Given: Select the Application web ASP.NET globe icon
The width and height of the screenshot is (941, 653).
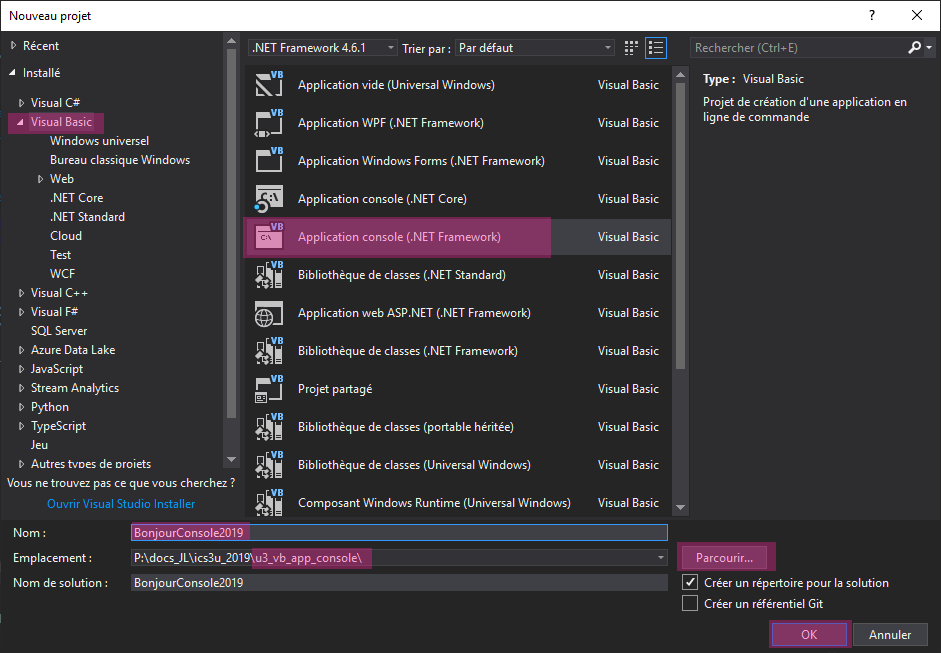Looking at the screenshot, I should pyautogui.click(x=269, y=313).
